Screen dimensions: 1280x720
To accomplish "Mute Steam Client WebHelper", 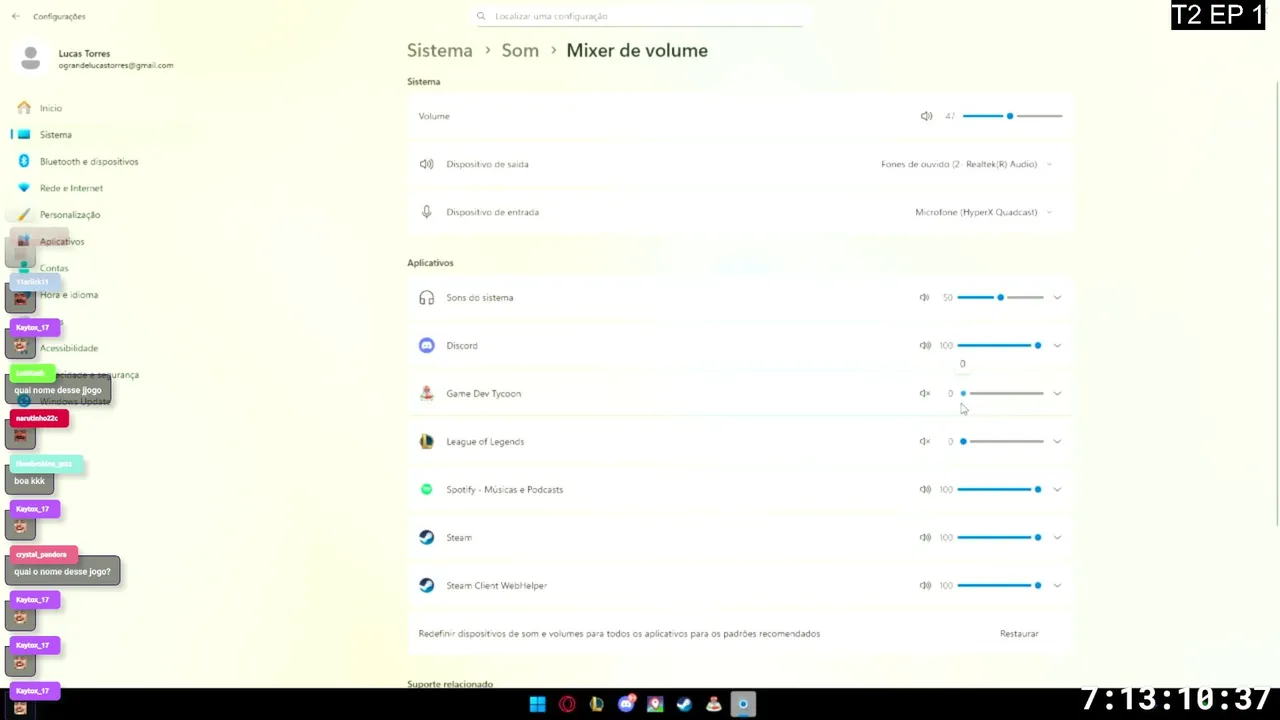I will tap(925, 585).
